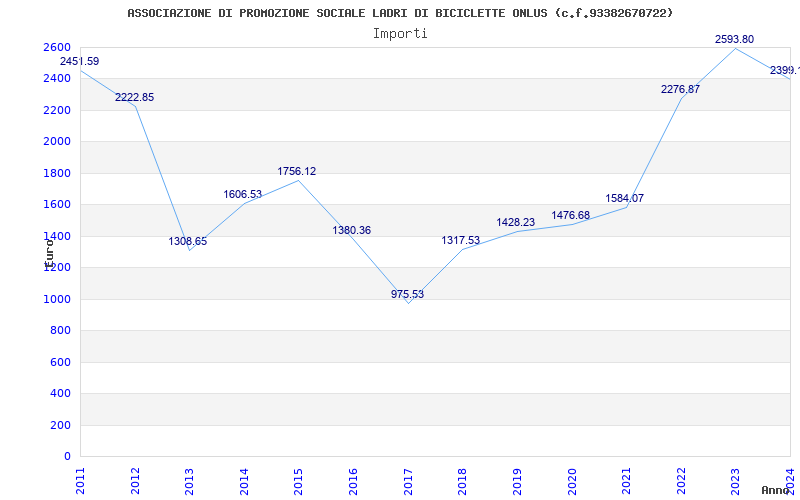Click the 'Importi' subtitle
The height and width of the screenshot is (500, 800).
pyautogui.click(x=400, y=34)
